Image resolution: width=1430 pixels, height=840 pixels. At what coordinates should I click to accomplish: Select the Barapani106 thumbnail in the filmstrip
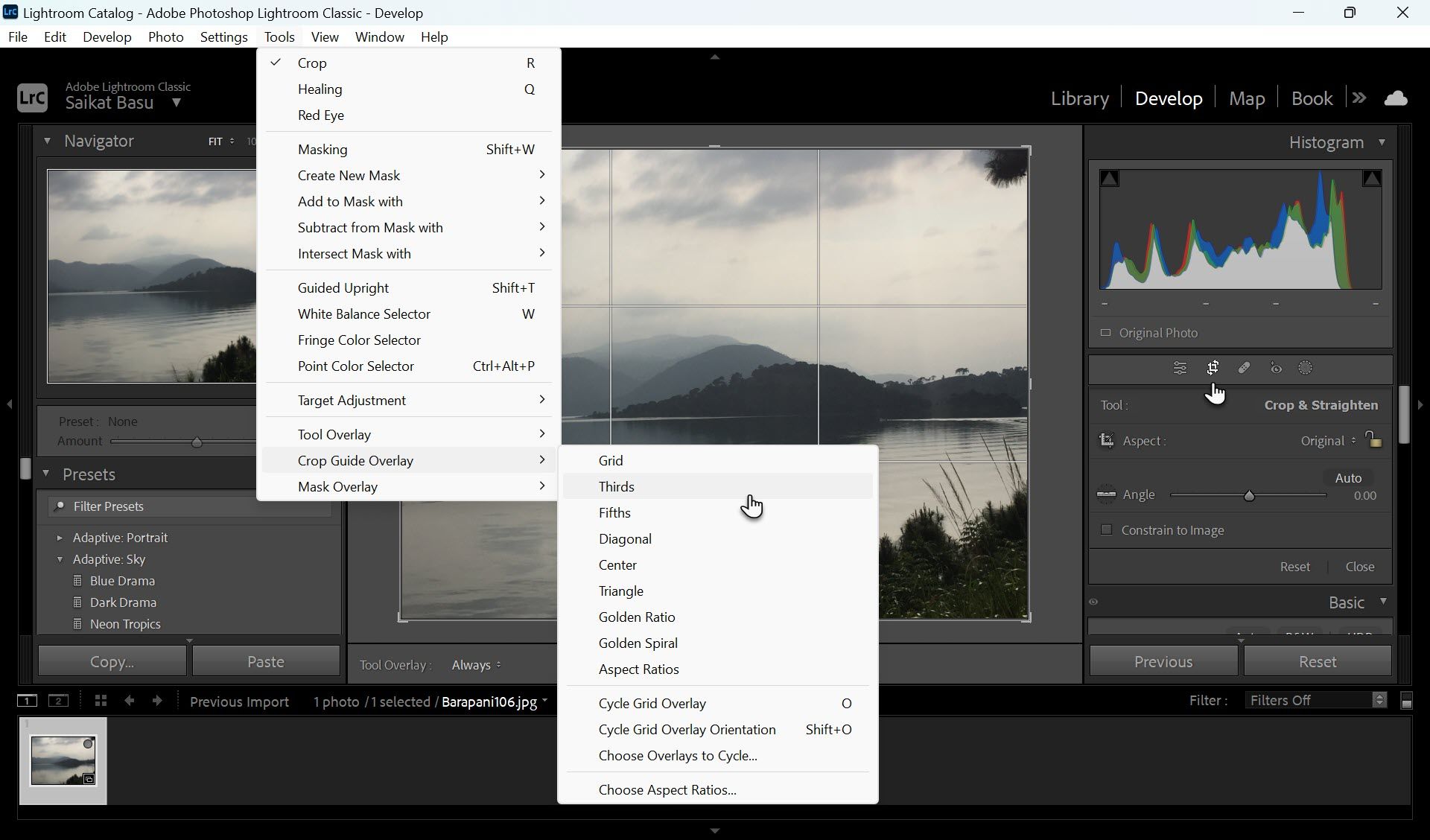click(63, 760)
